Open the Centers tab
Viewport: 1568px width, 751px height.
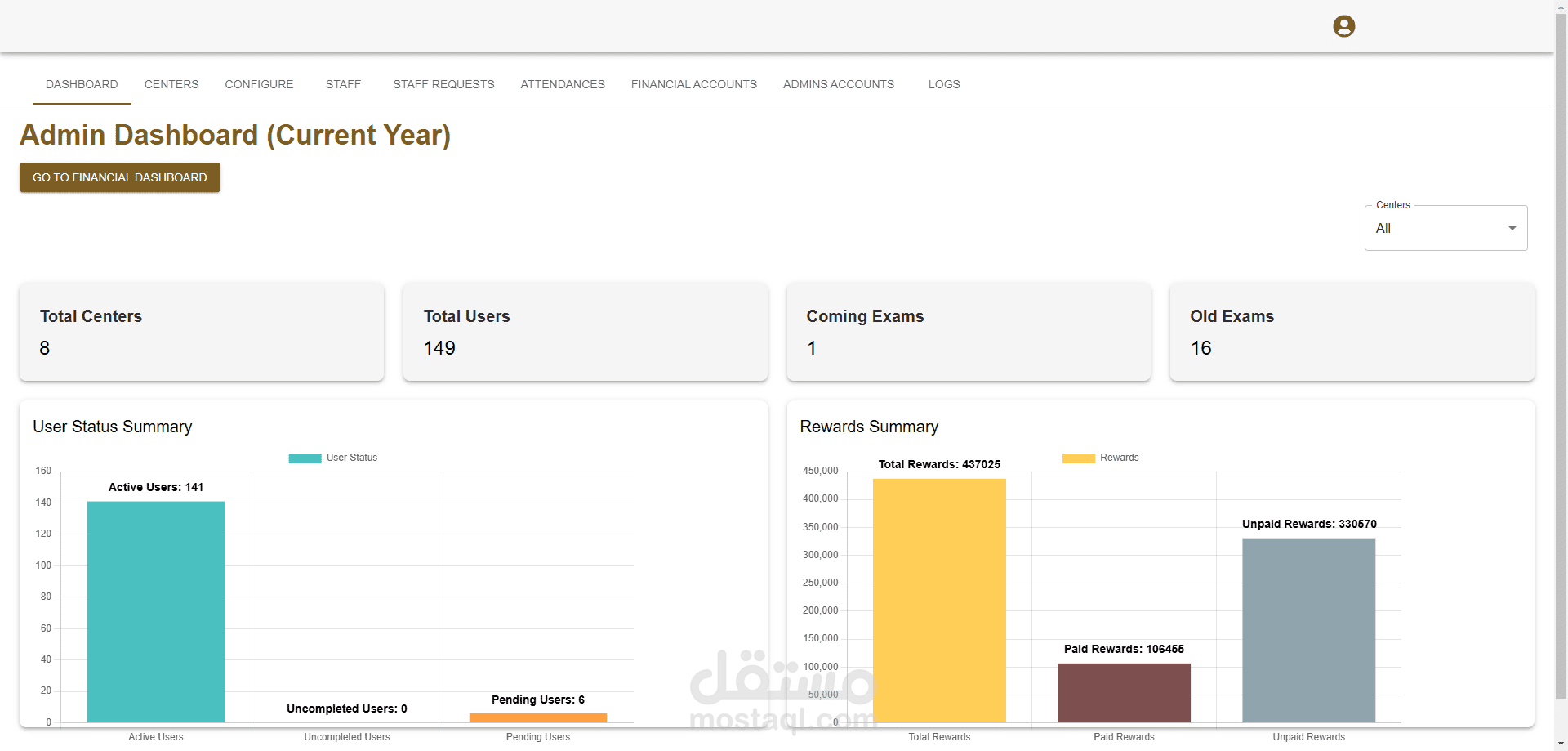coord(171,84)
